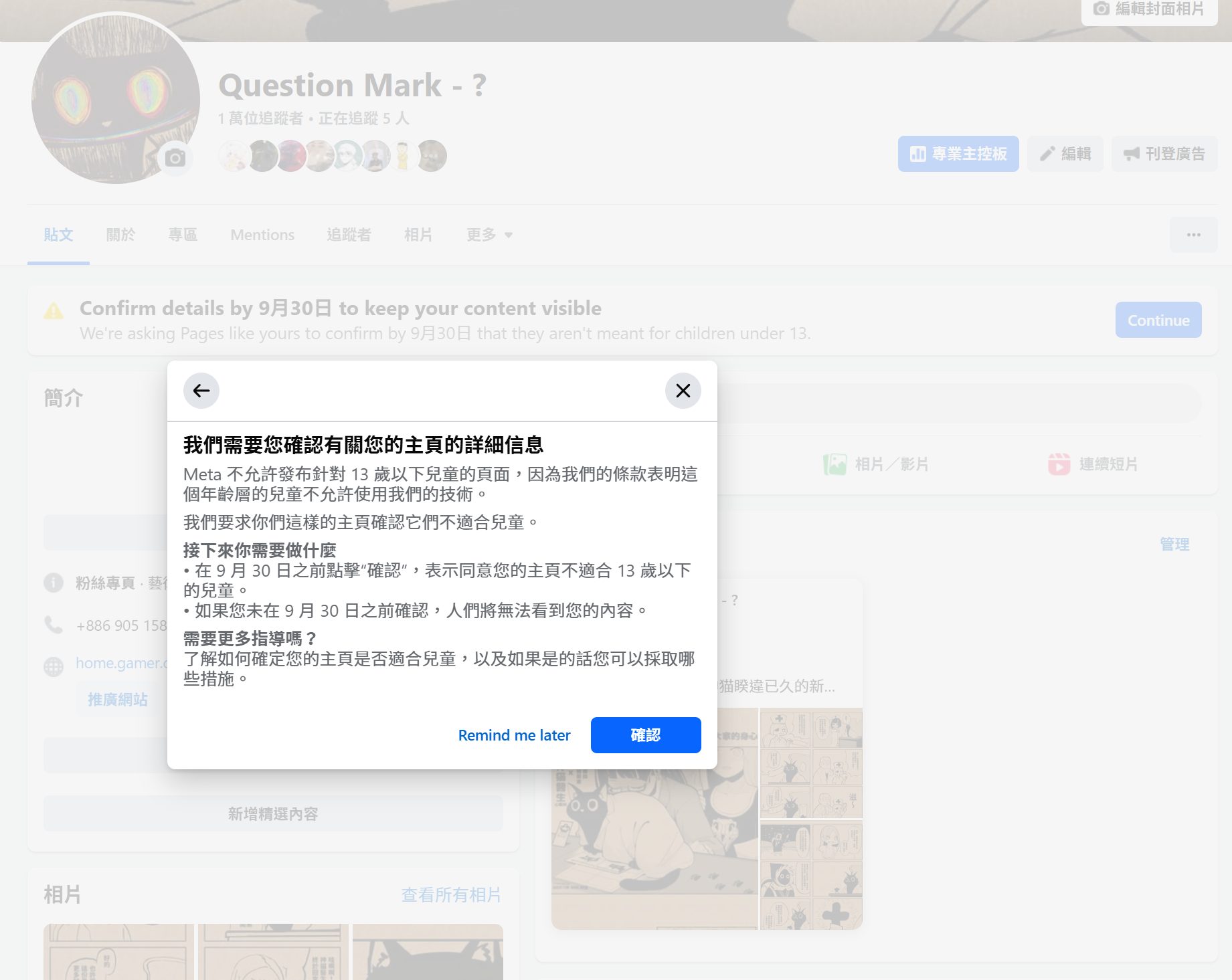Click the yellow warning triangle icon
Screen dimensions: 1232x980
tap(54, 310)
